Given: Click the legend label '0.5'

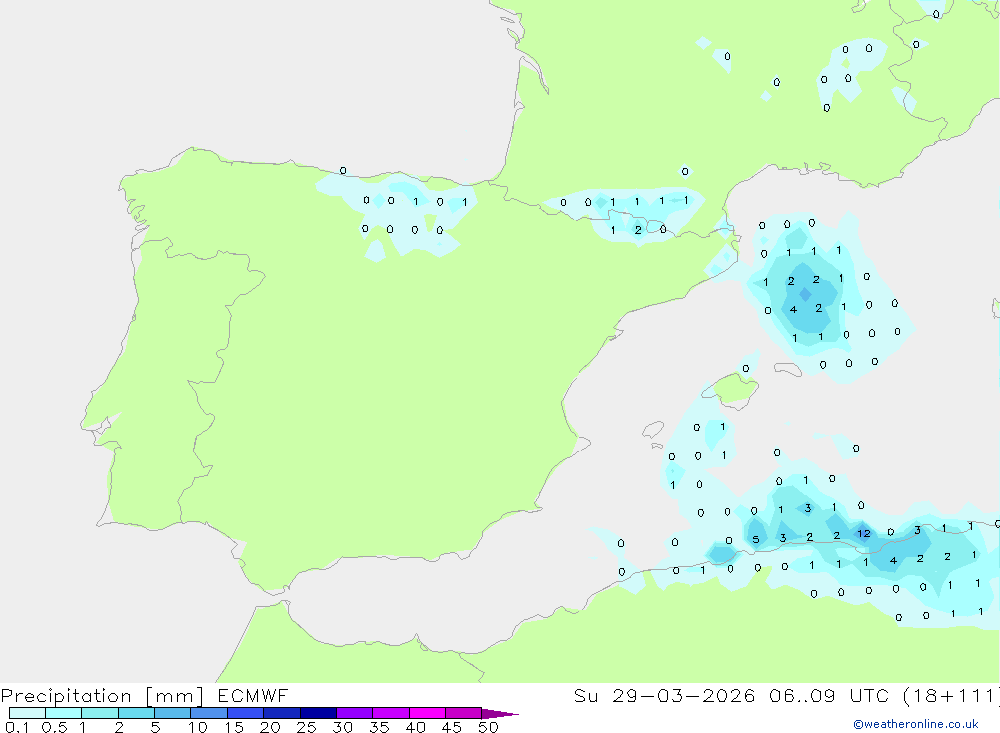Looking at the screenshot, I should coord(54,727).
